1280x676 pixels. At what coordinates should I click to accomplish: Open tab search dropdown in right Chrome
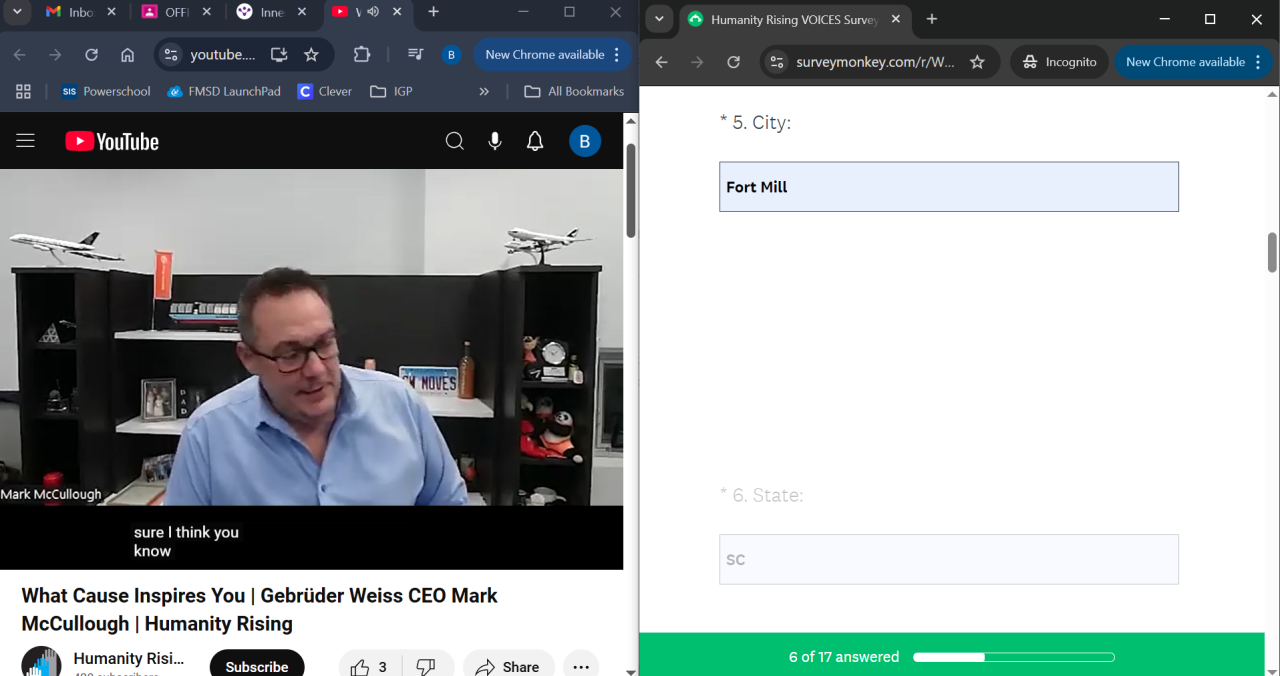click(659, 19)
